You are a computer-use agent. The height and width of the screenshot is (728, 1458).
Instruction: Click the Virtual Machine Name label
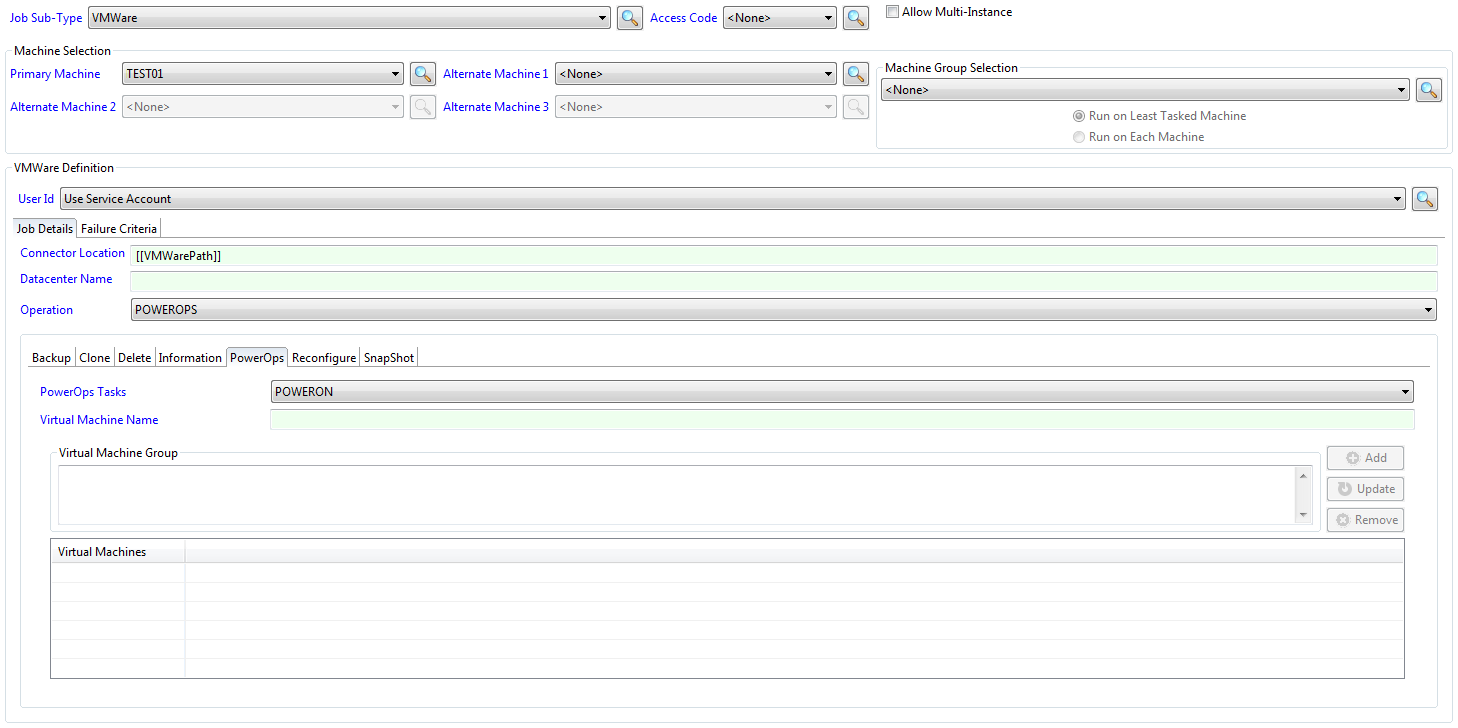point(99,420)
